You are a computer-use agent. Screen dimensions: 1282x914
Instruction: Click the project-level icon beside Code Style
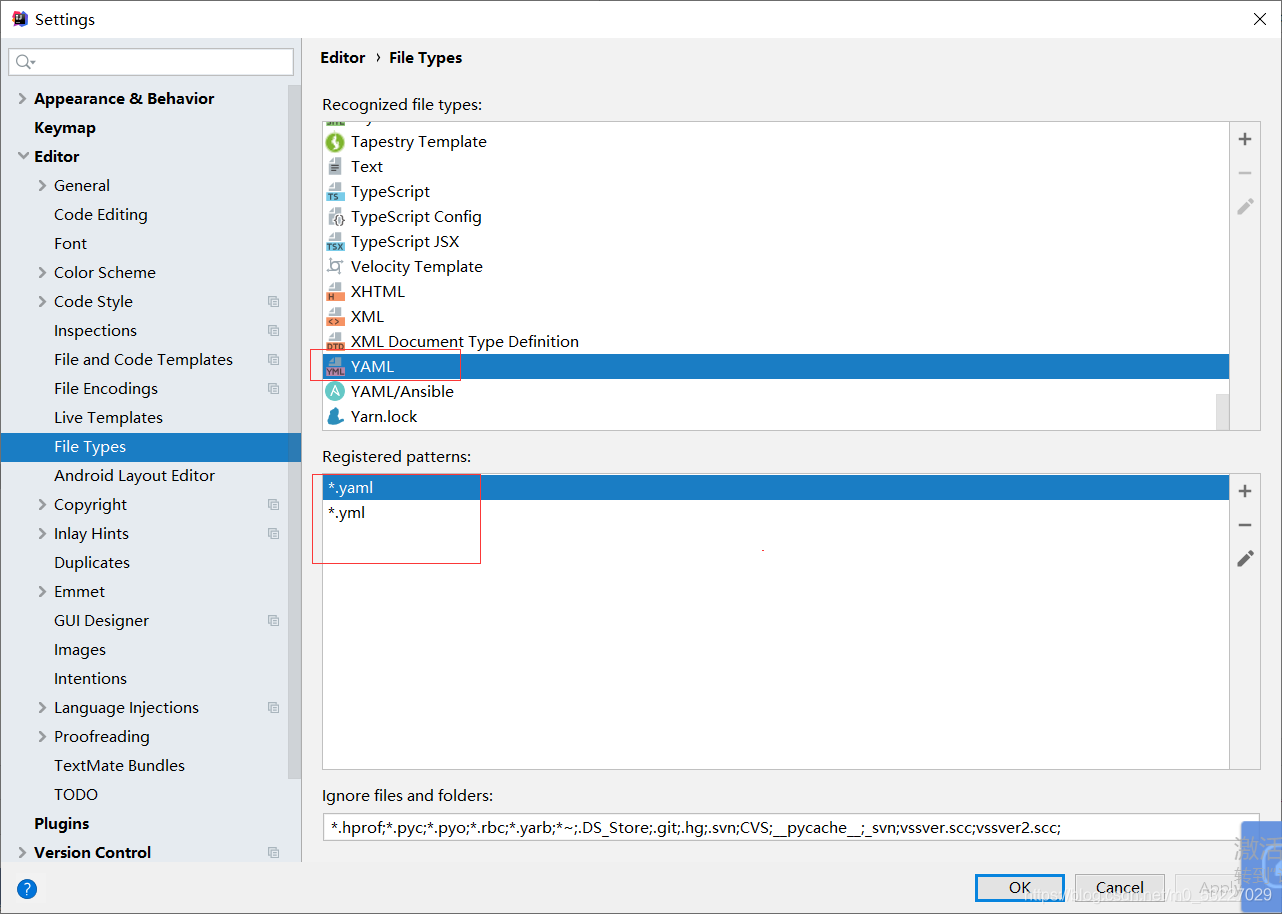pyautogui.click(x=273, y=301)
